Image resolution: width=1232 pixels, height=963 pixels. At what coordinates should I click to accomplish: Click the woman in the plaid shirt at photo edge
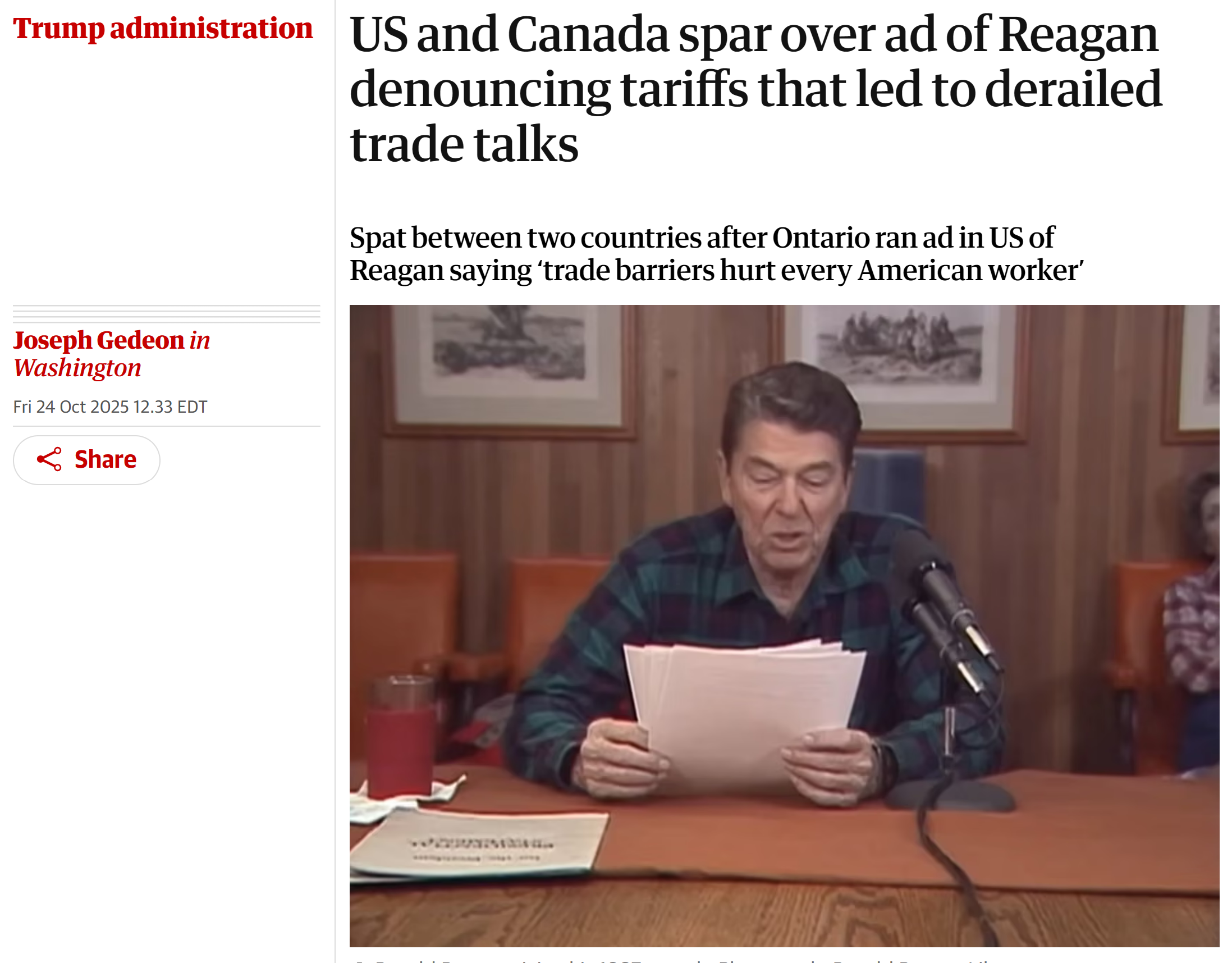(1193, 621)
